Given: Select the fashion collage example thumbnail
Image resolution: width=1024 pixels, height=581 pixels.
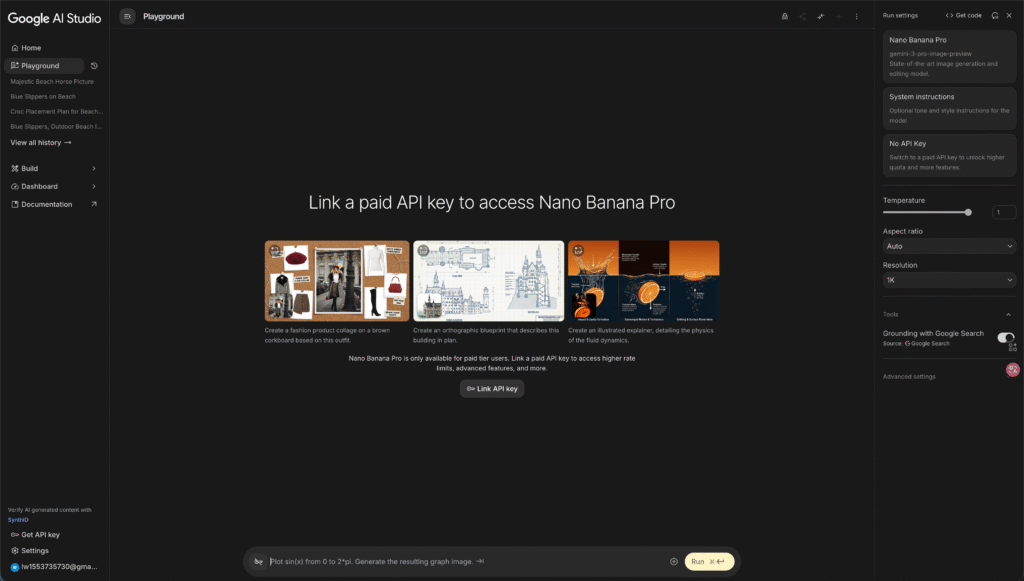Looking at the screenshot, I should click(x=337, y=281).
